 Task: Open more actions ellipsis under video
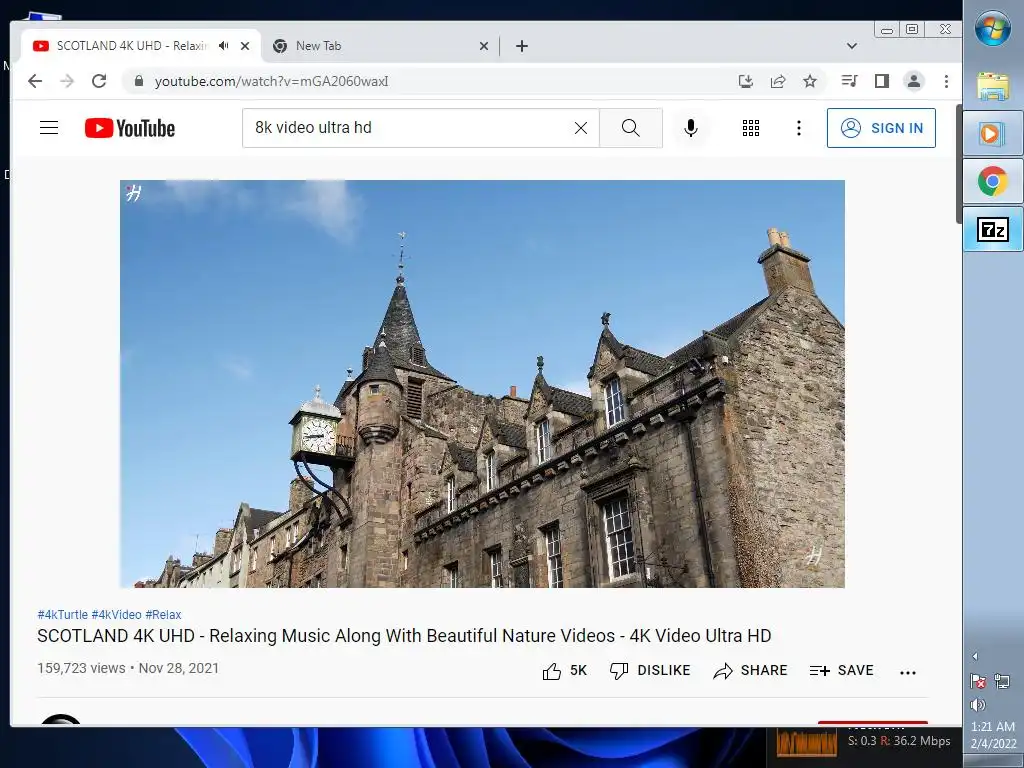908,672
